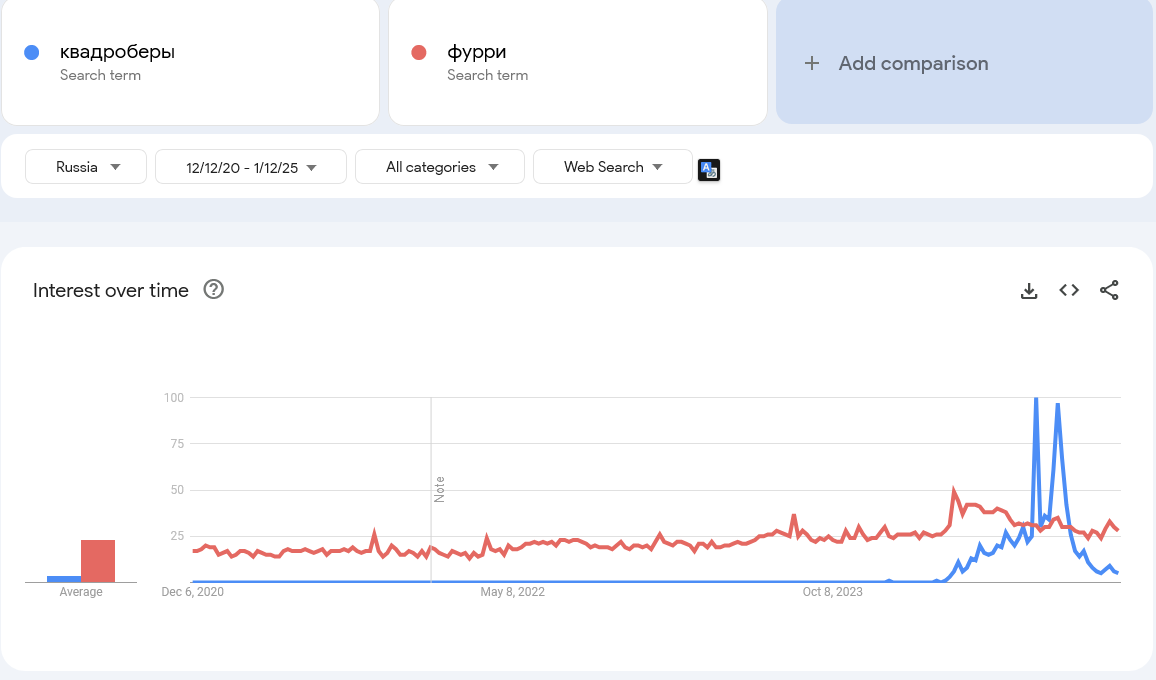Expand the All categories dropdown
Screen dimensions: 1156x680
(440, 167)
